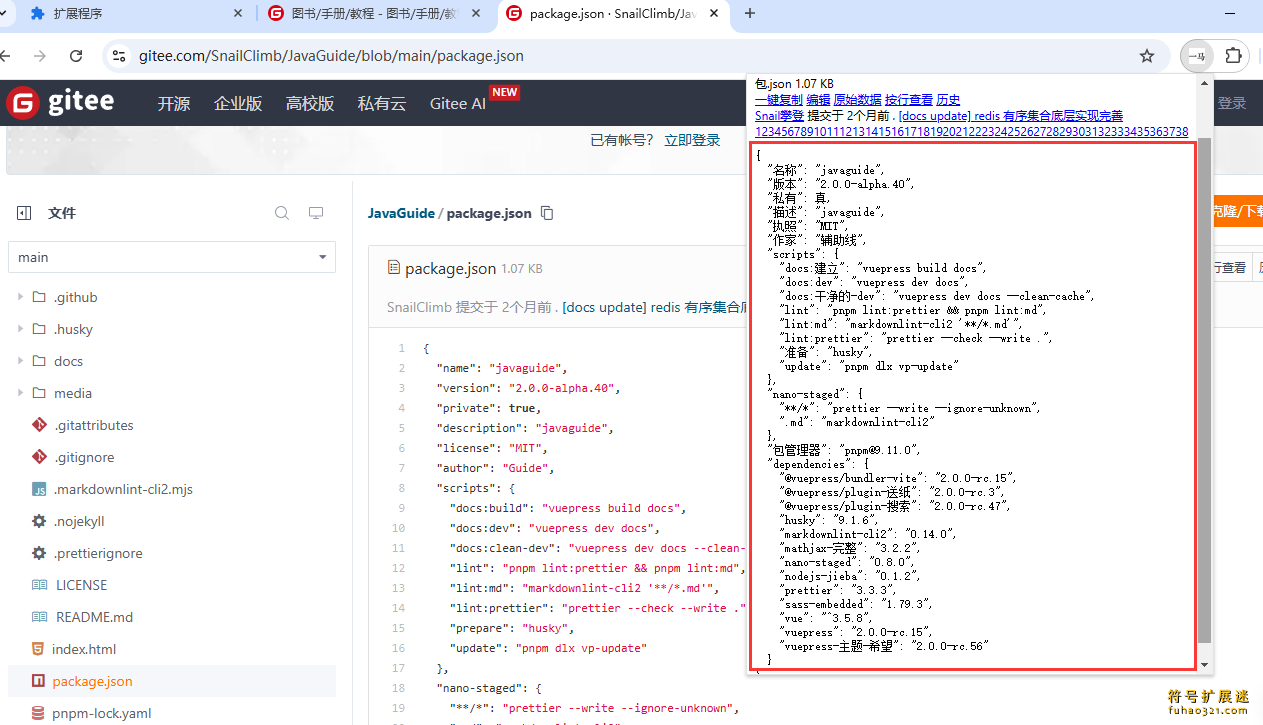Click Snail攀登 author link in popup
This screenshot has width=1263, height=725.
(779, 115)
